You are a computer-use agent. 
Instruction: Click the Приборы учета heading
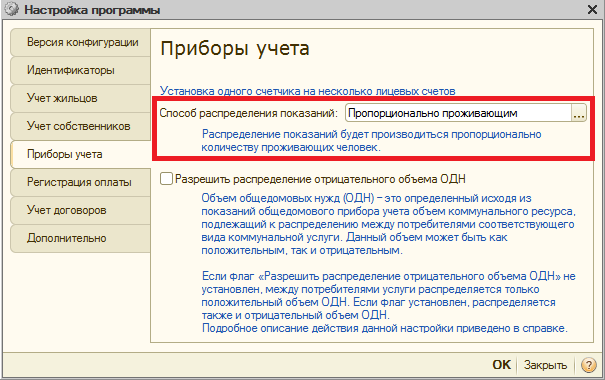[x=235, y=49]
